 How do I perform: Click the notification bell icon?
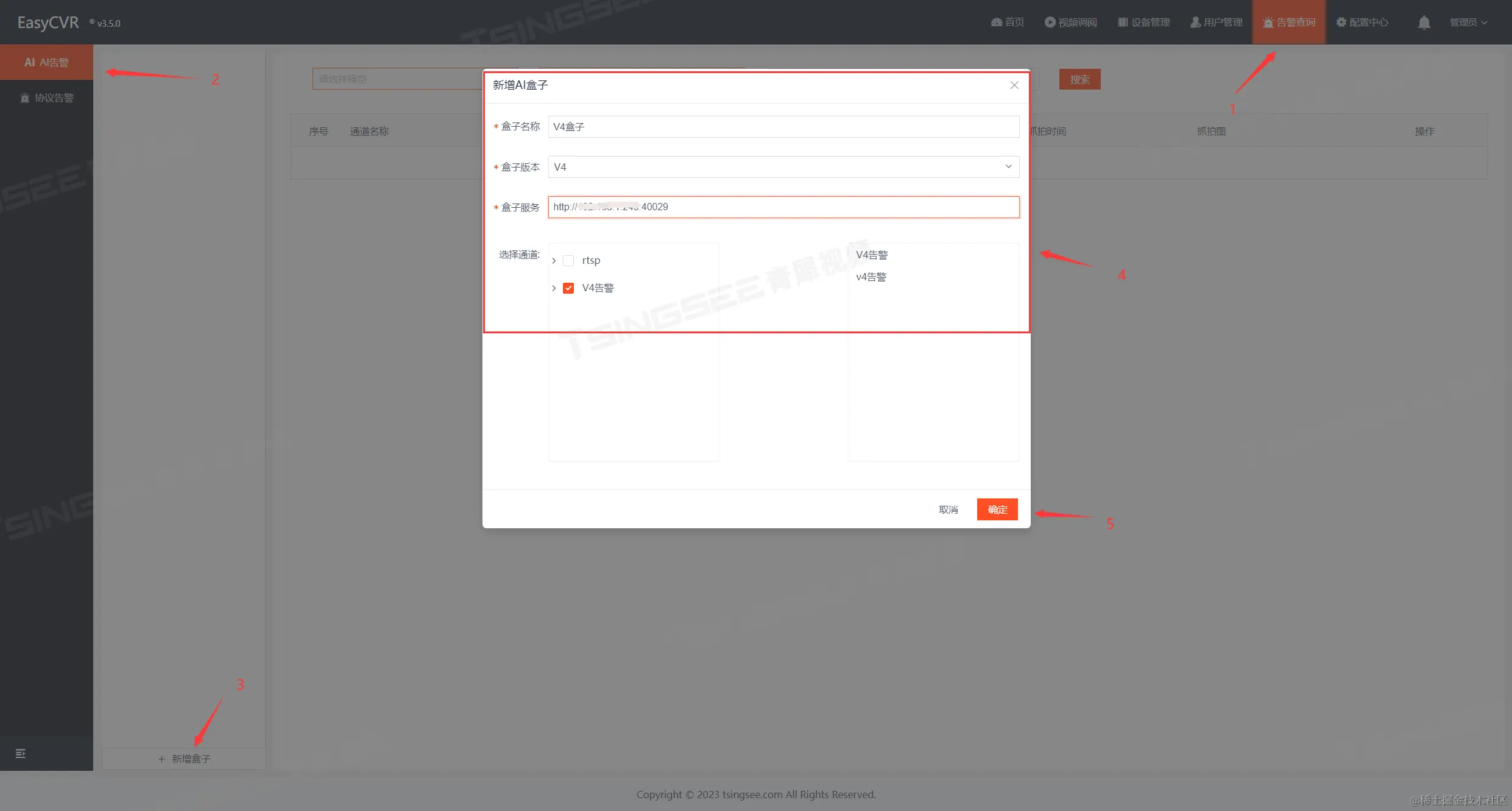(x=1424, y=23)
